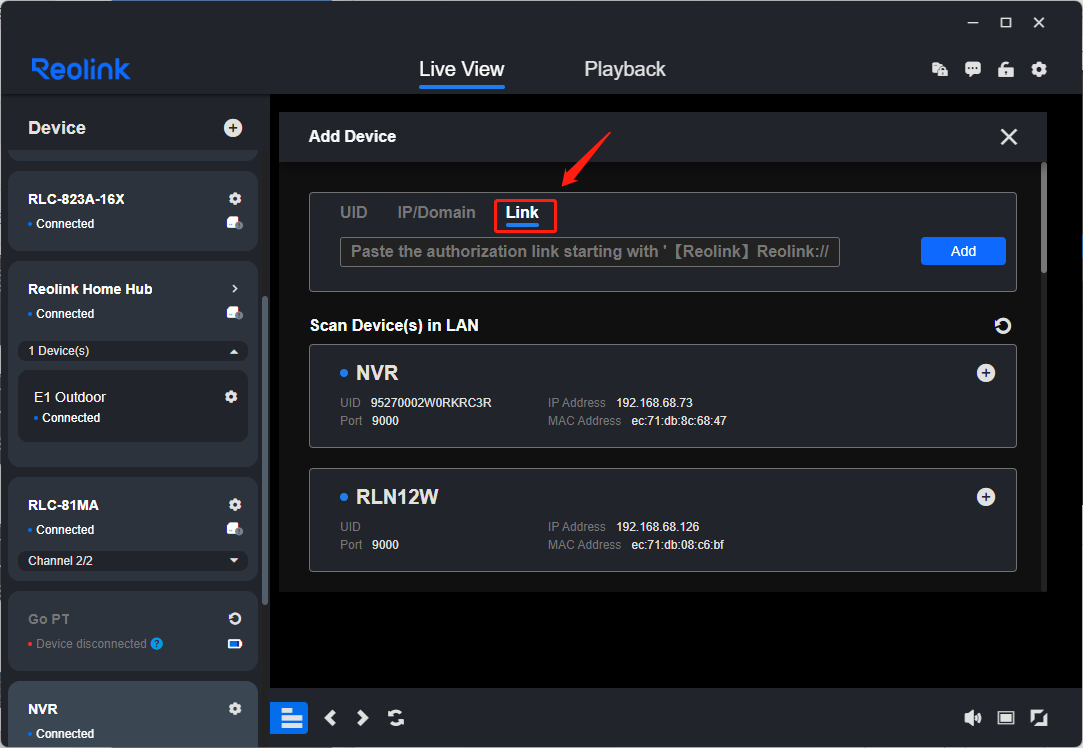Screen dimensions: 1083x748
Task: Go to next page with right arrow
Action: point(363,718)
